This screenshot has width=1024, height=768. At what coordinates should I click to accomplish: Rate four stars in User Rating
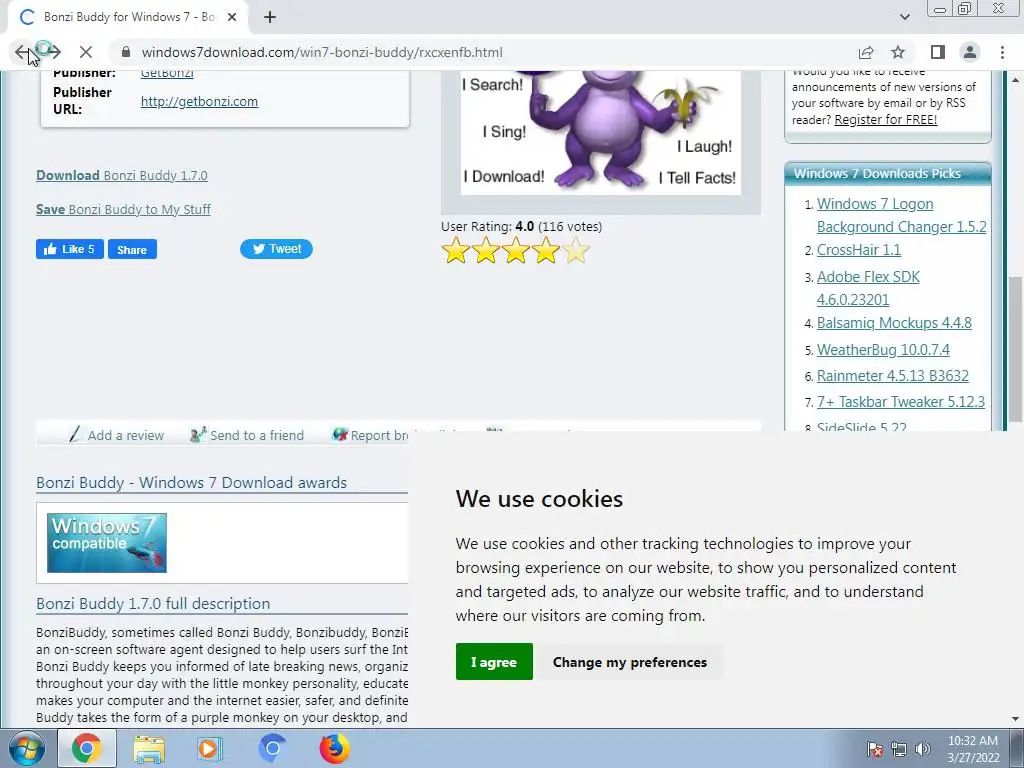coord(545,251)
